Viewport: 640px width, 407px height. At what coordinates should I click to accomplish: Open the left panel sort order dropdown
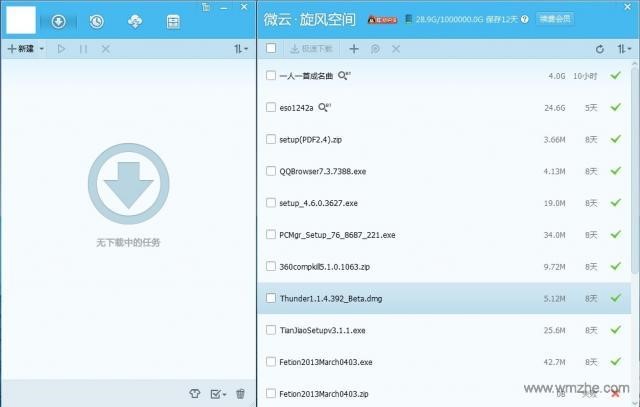(241, 49)
